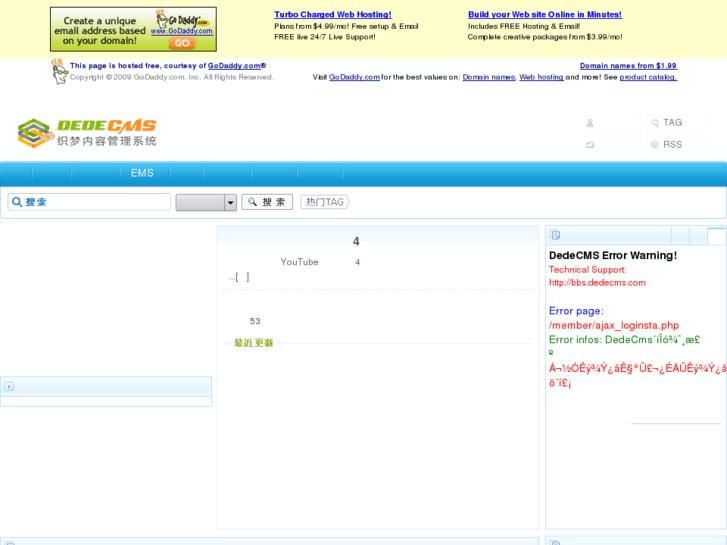Click the GoDaddy mascot icon
The width and height of the screenshot is (727, 545).
[58, 72]
